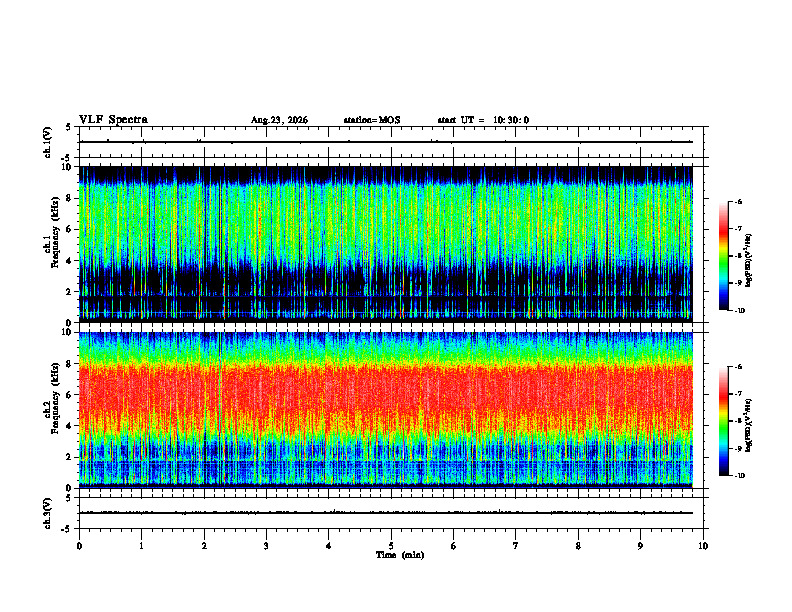Click the ch.3(V) axis label

point(48,513)
